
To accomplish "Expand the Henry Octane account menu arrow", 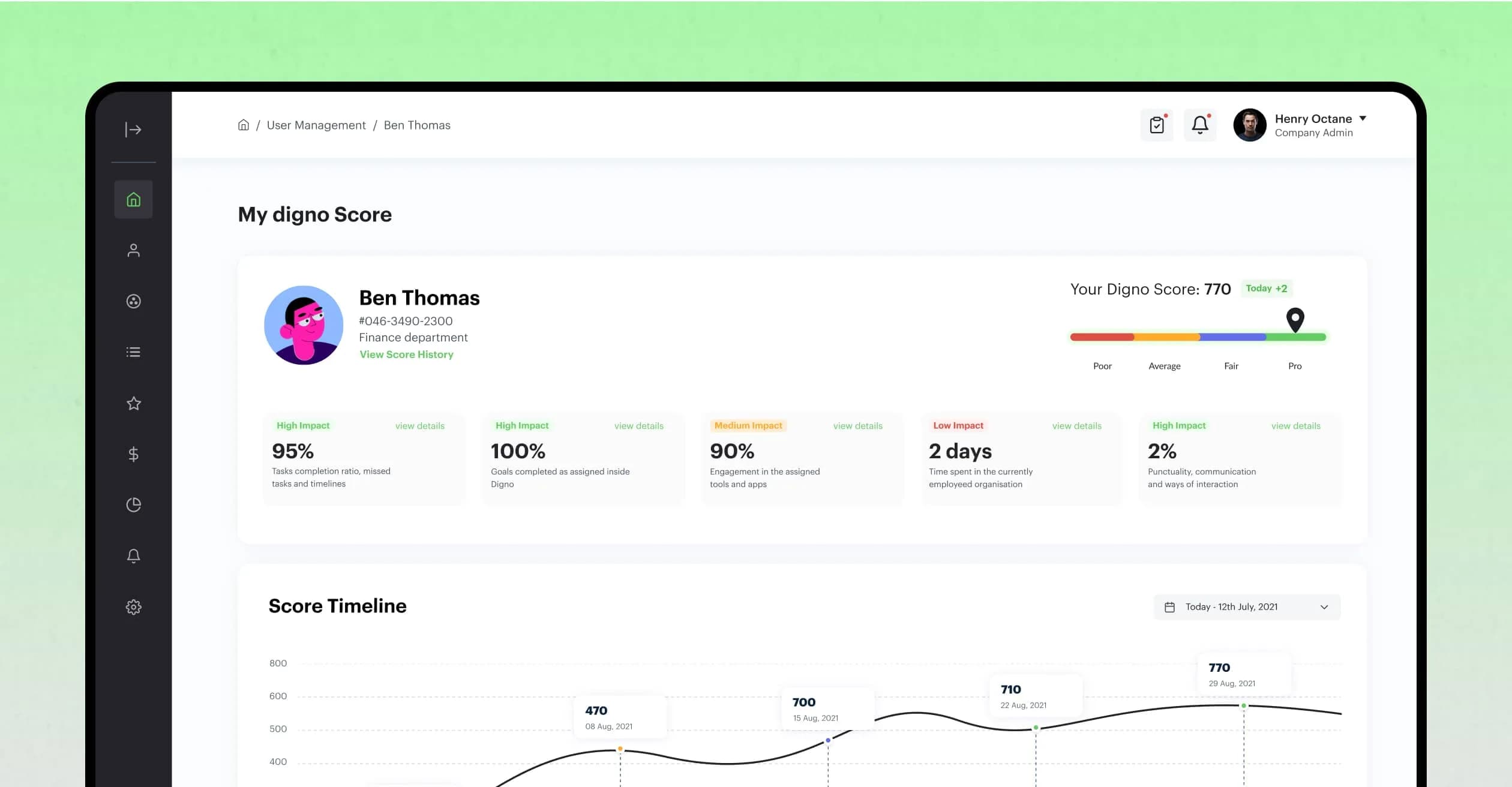I will coord(1363,118).
